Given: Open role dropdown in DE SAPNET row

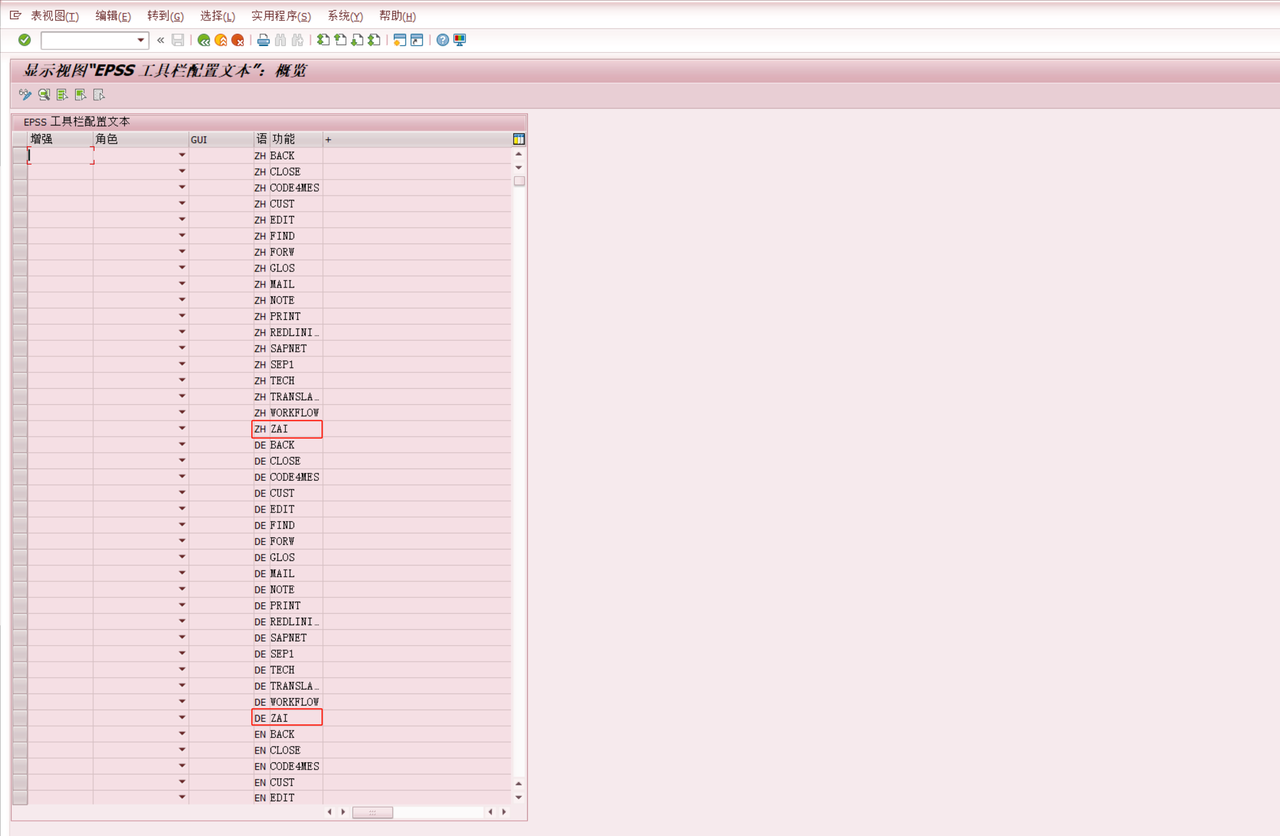Looking at the screenshot, I should (x=182, y=638).
